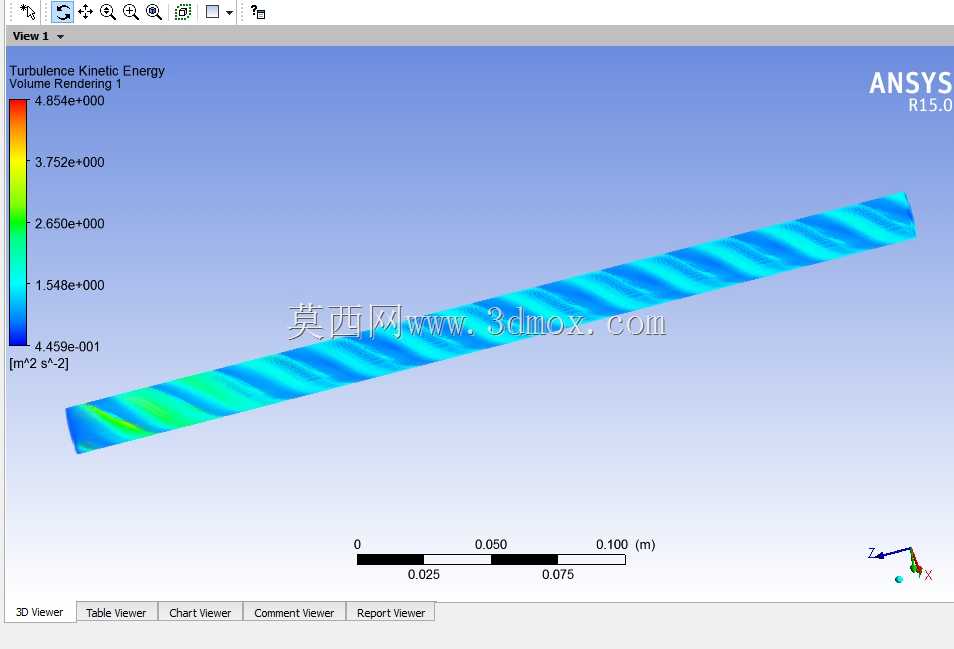
Task: Click the viewer shortcuts help icon
Action: point(258,12)
